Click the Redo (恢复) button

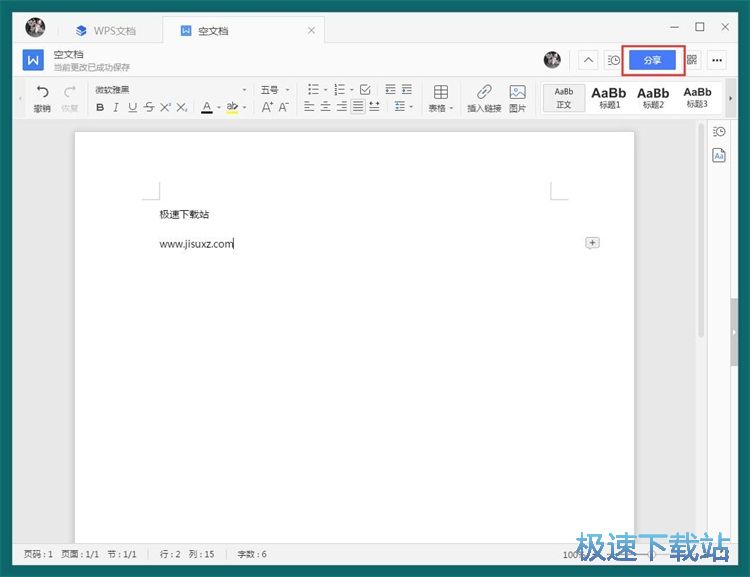pos(70,98)
